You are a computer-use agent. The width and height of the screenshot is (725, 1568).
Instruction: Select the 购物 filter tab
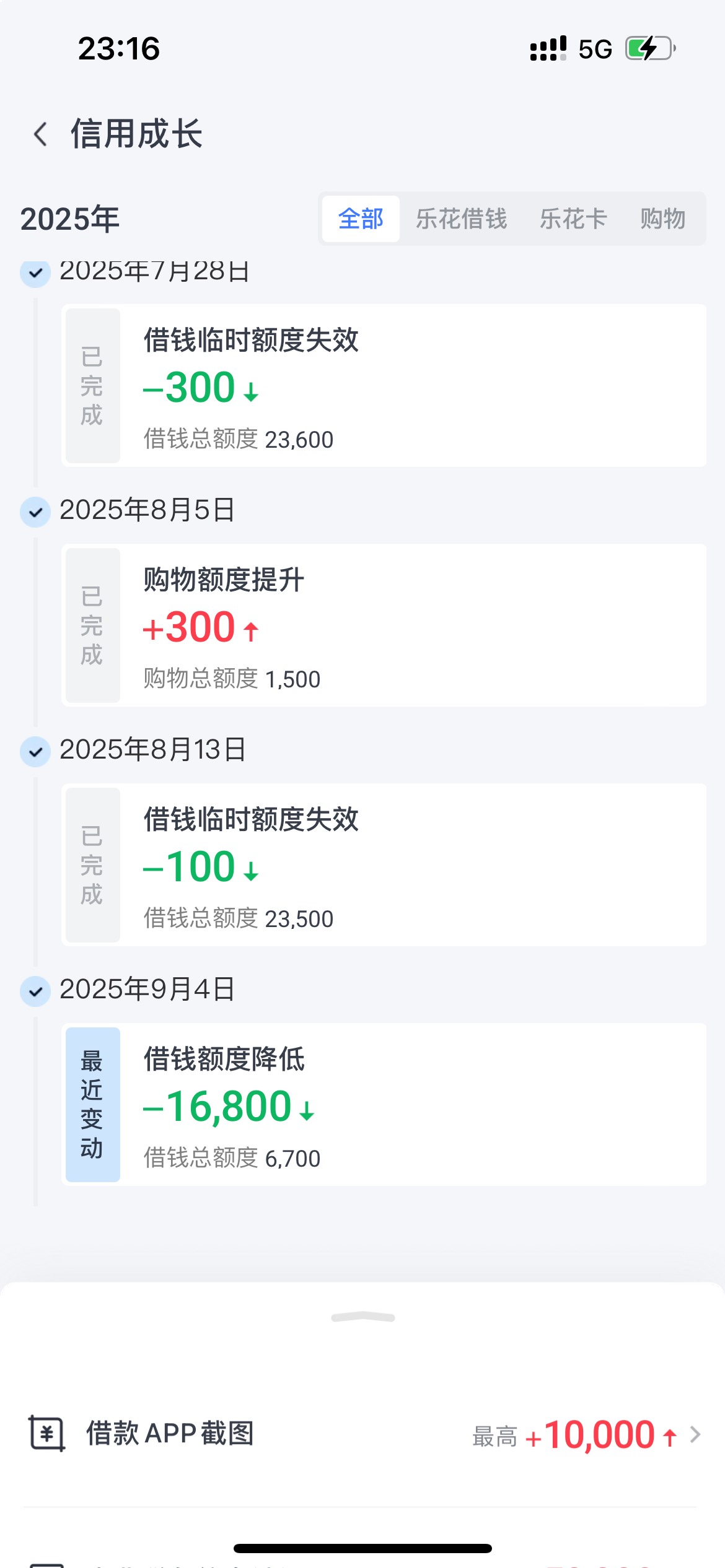[663, 219]
